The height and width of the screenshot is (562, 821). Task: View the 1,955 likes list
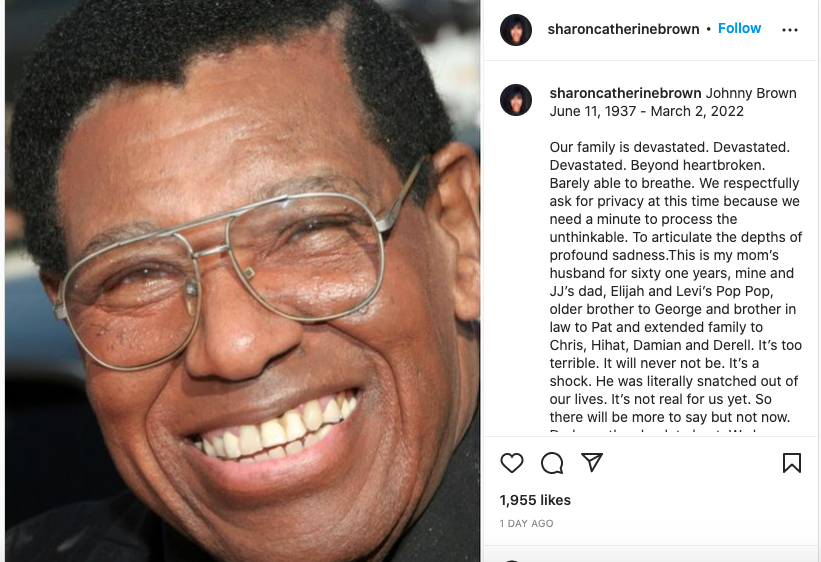coord(535,500)
